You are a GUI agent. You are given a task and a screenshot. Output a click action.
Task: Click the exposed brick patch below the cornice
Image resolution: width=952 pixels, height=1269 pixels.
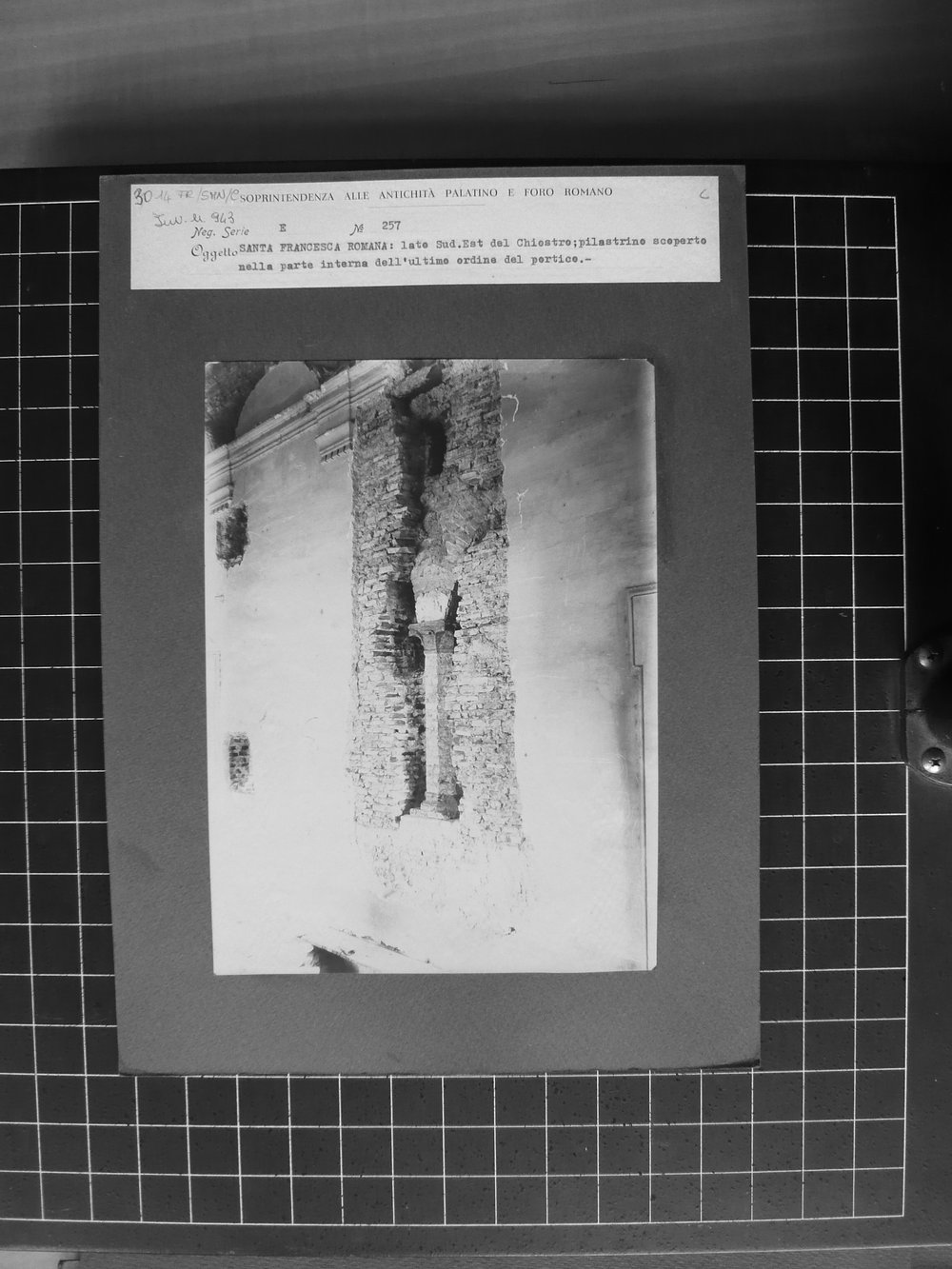point(230,535)
